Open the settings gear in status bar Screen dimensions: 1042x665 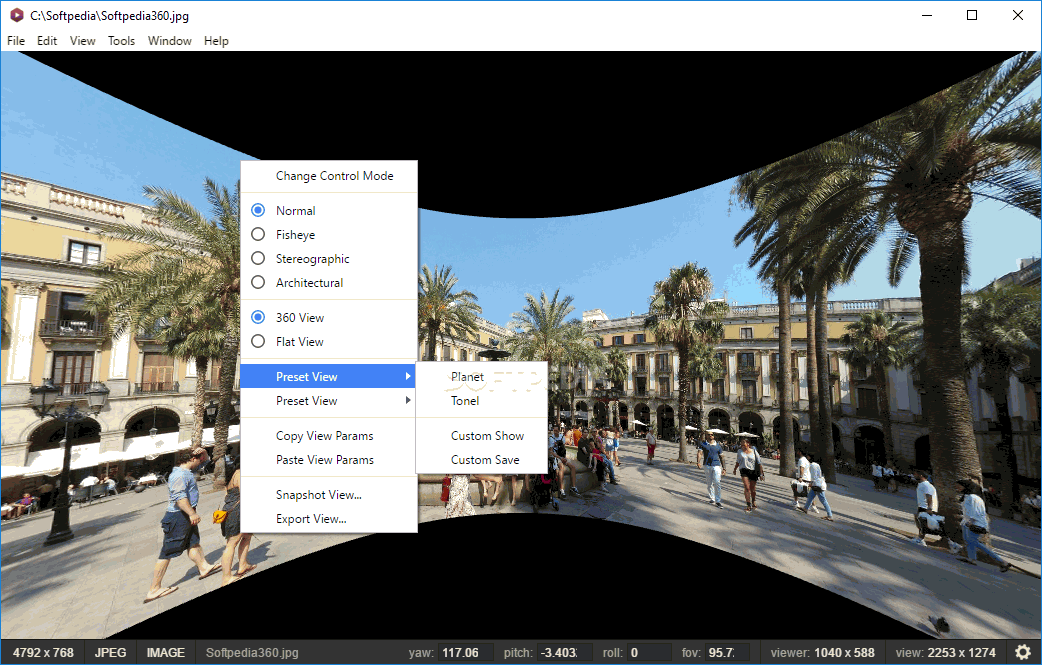point(1023,652)
